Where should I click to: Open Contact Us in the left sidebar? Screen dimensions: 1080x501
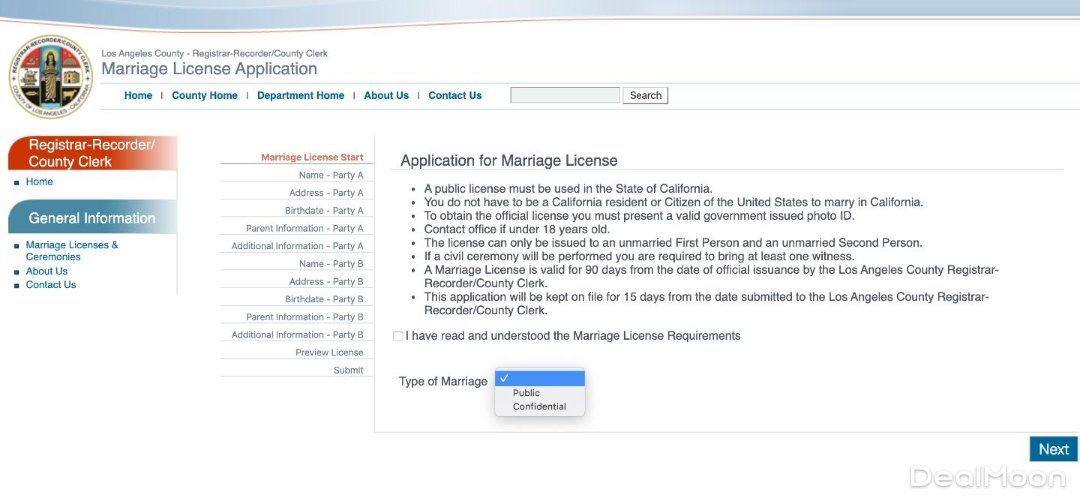point(51,285)
